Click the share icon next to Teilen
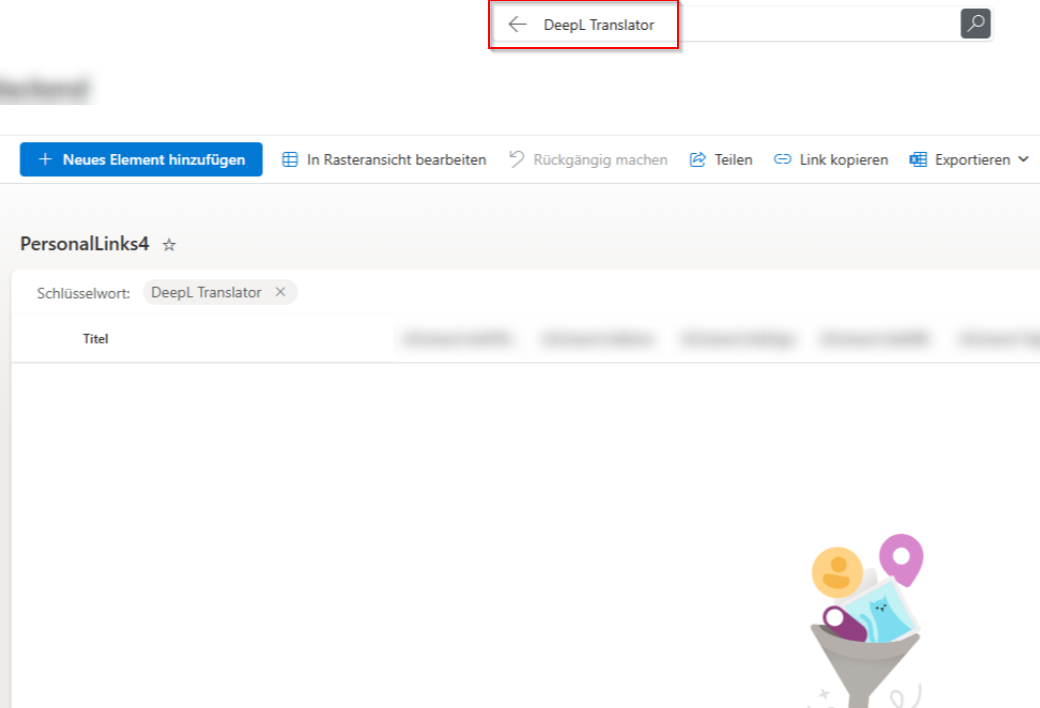This screenshot has width=1040, height=708. pyautogui.click(x=697, y=158)
